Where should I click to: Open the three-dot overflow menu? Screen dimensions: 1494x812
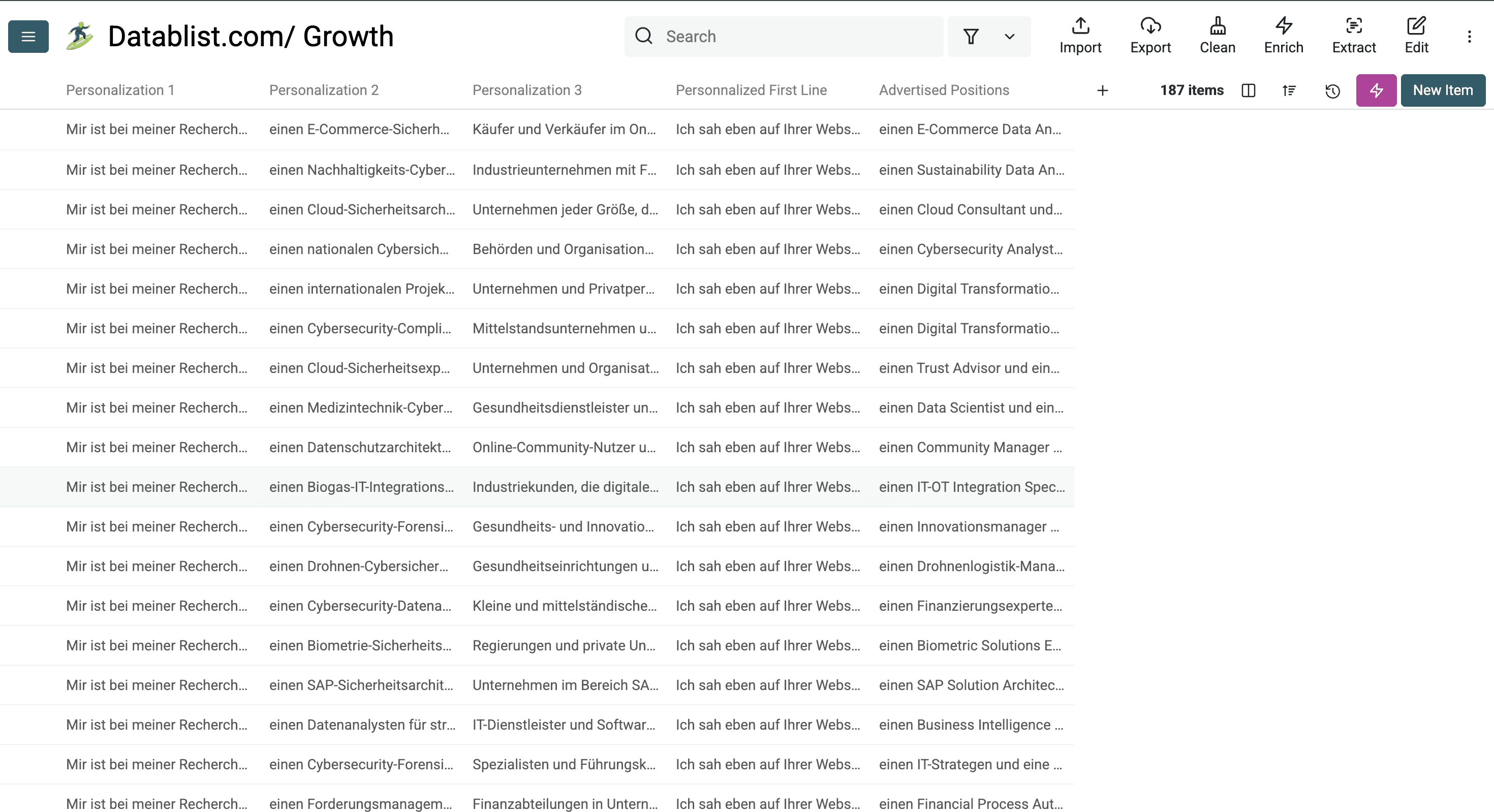click(1470, 37)
